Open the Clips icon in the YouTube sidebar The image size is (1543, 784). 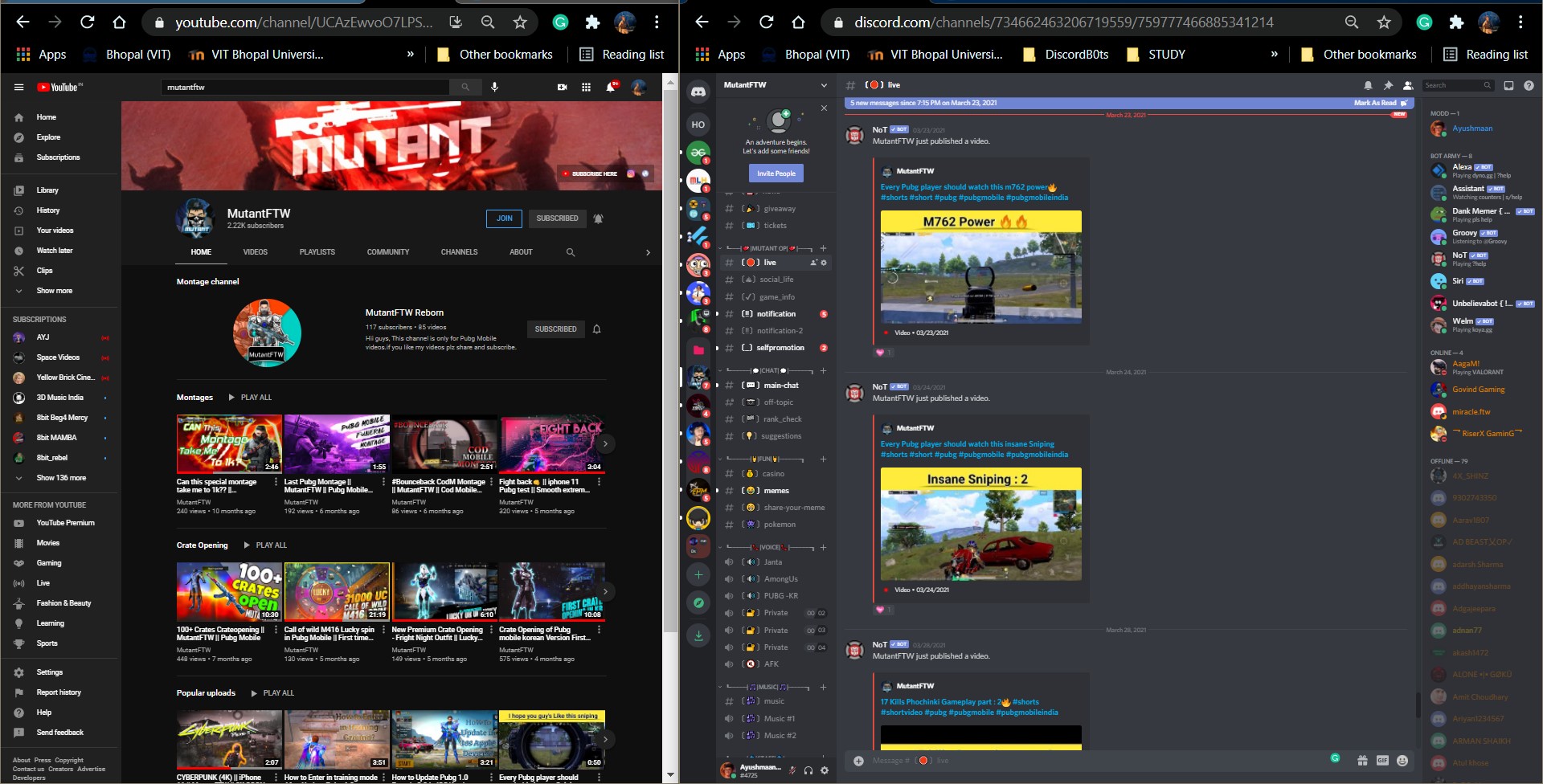pyautogui.click(x=18, y=271)
